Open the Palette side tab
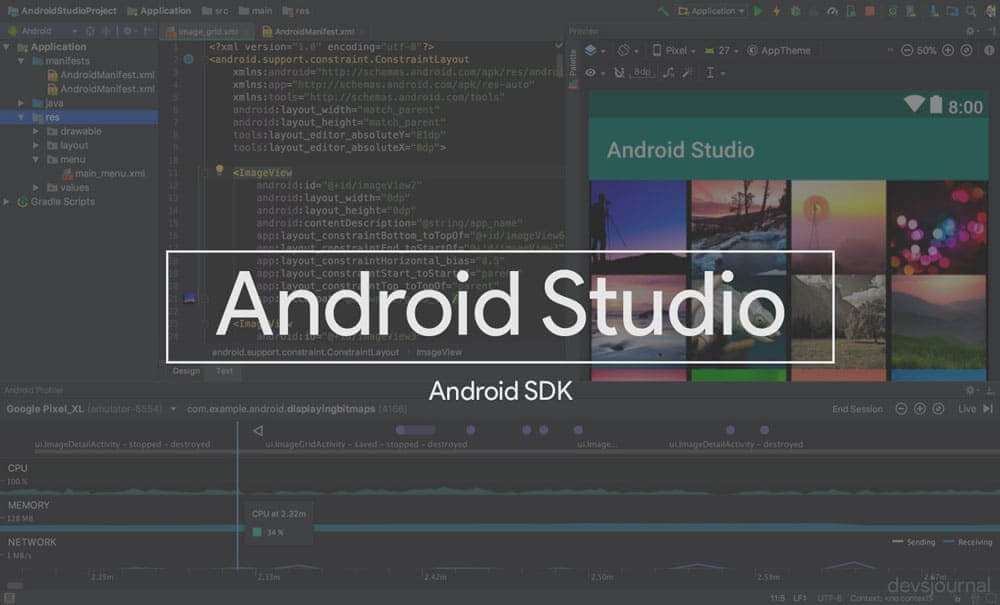This screenshot has height=605, width=1000. (573, 62)
